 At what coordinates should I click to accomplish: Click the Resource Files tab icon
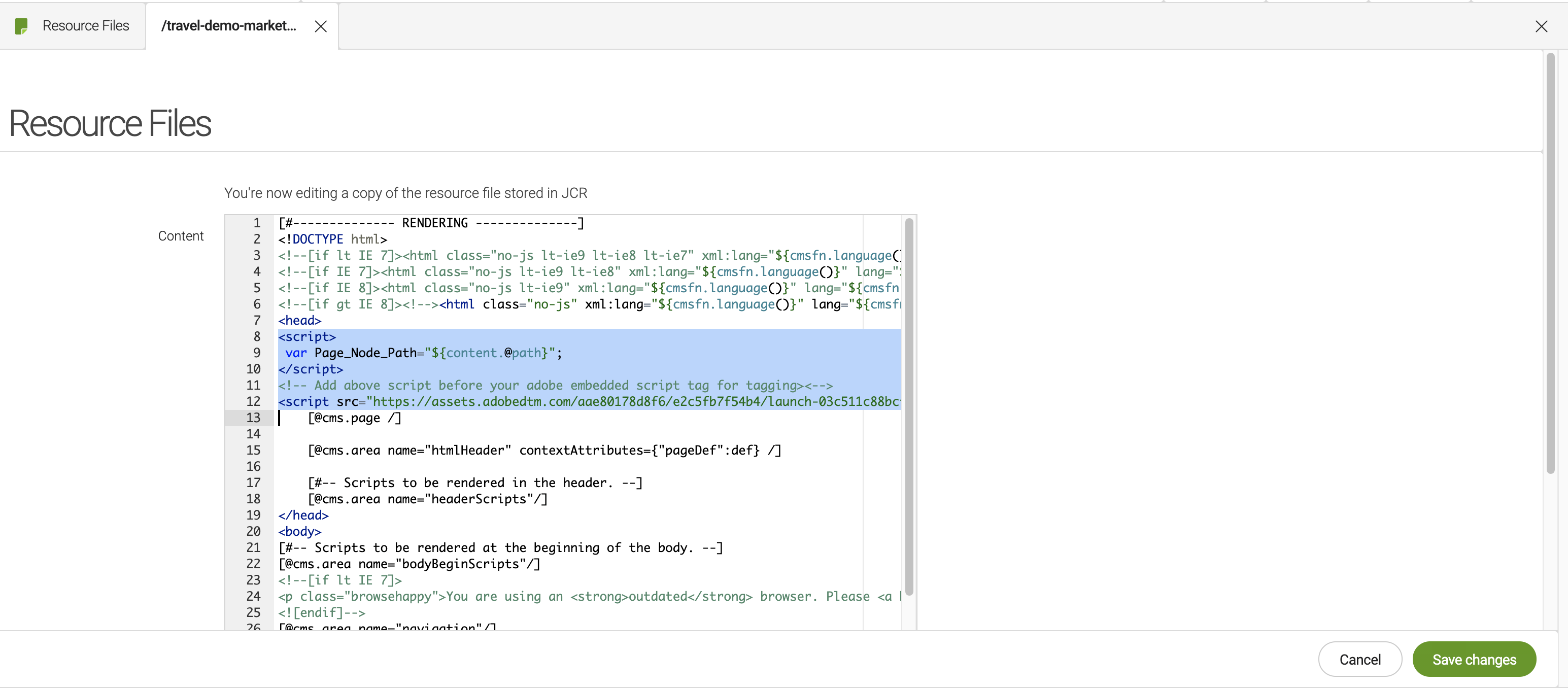pyautogui.click(x=21, y=26)
